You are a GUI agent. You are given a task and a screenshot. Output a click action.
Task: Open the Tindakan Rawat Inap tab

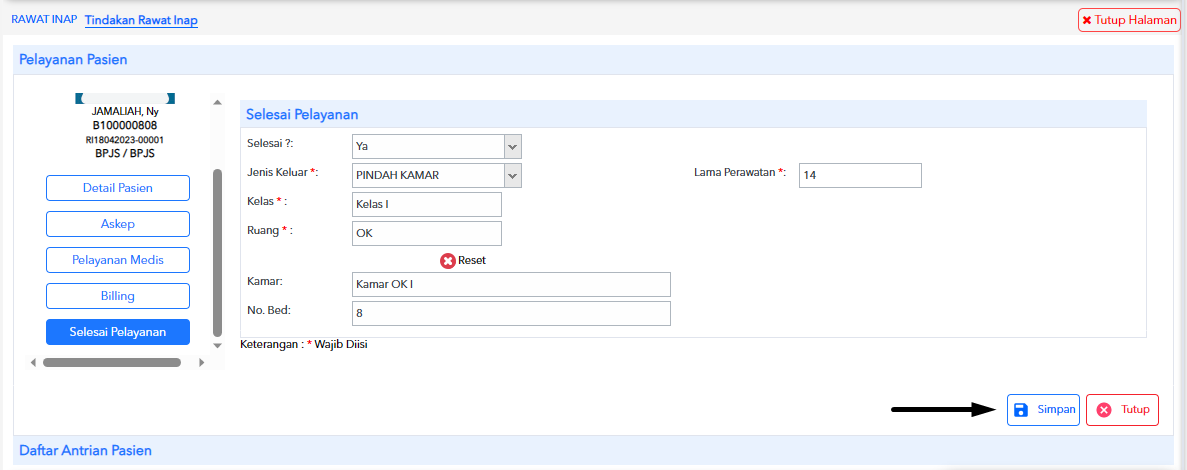point(142,20)
